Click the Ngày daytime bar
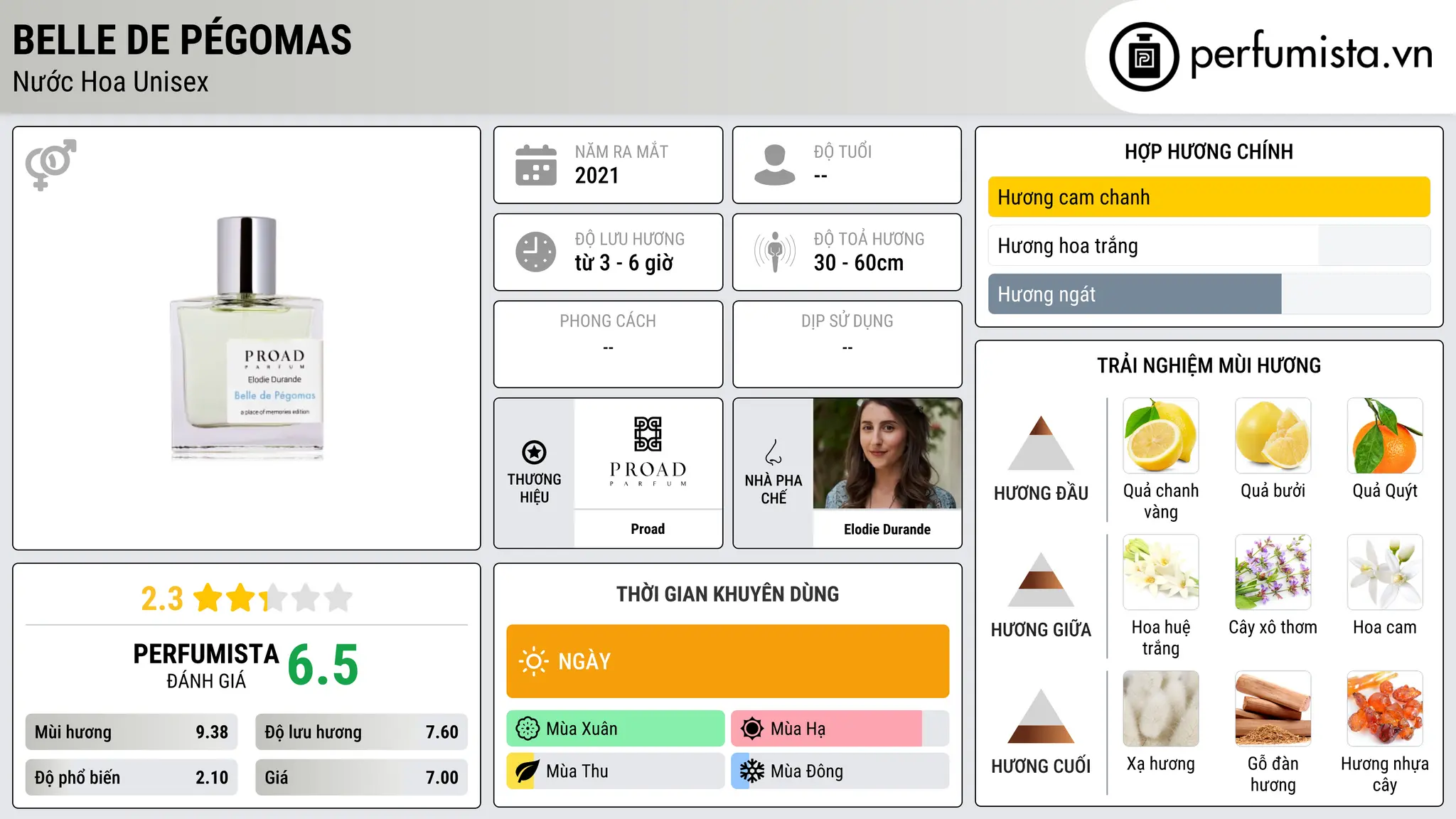This screenshot has width=1456, height=819. (x=727, y=661)
